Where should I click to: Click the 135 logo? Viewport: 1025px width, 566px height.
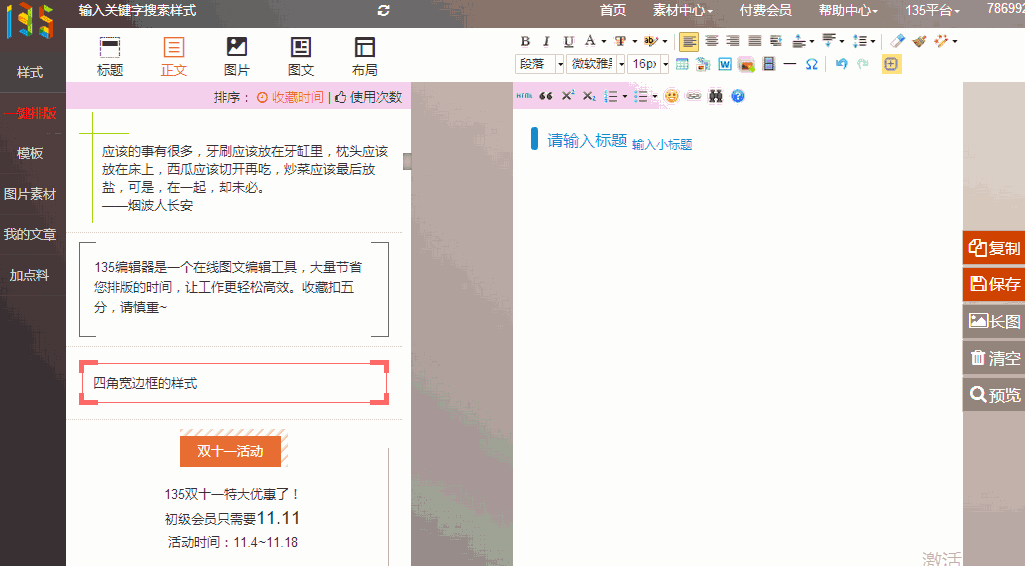point(30,22)
